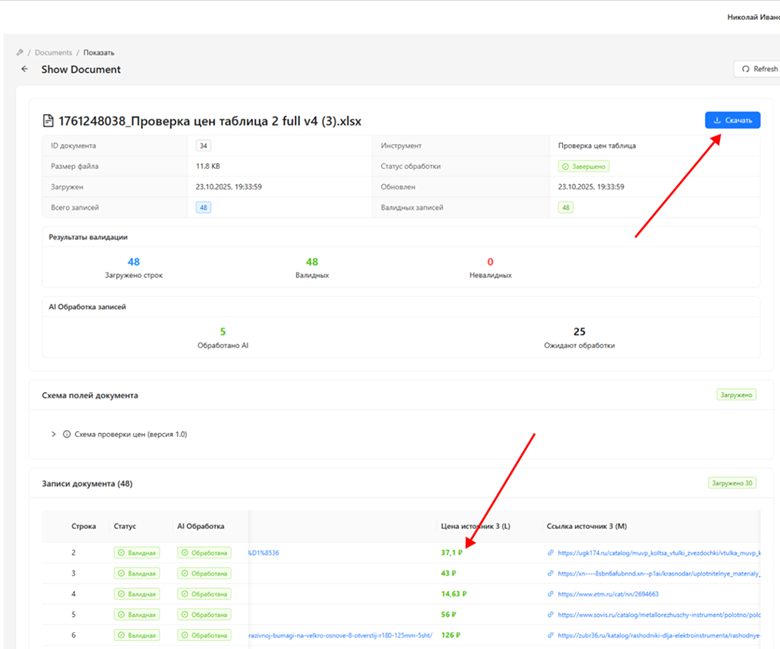
Task: Click the Загружено 30 tag in records section
Action: pos(733,483)
